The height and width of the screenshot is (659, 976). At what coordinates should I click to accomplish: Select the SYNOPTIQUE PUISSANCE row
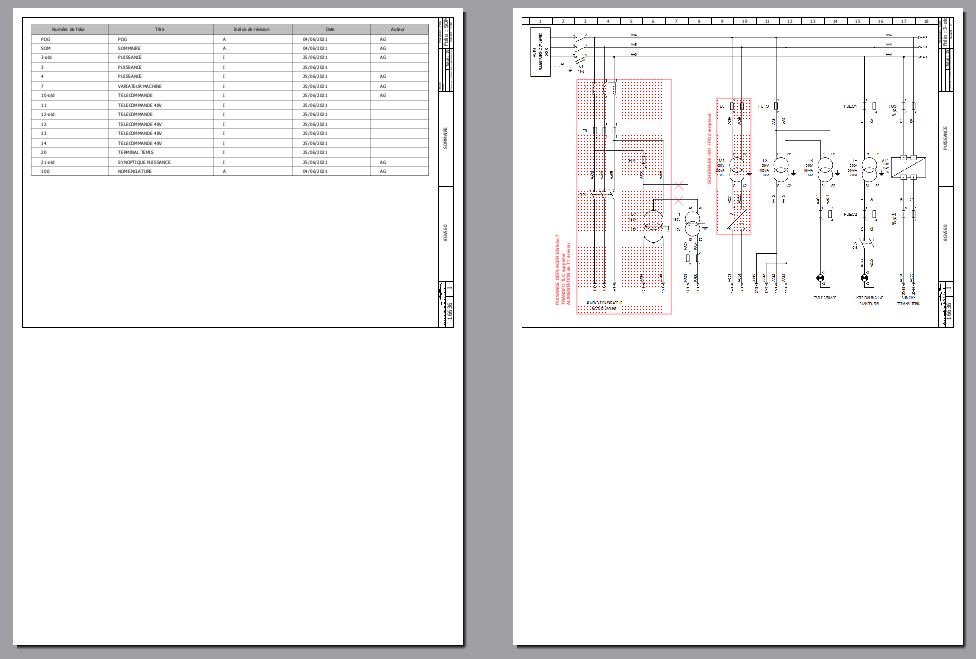230,162
